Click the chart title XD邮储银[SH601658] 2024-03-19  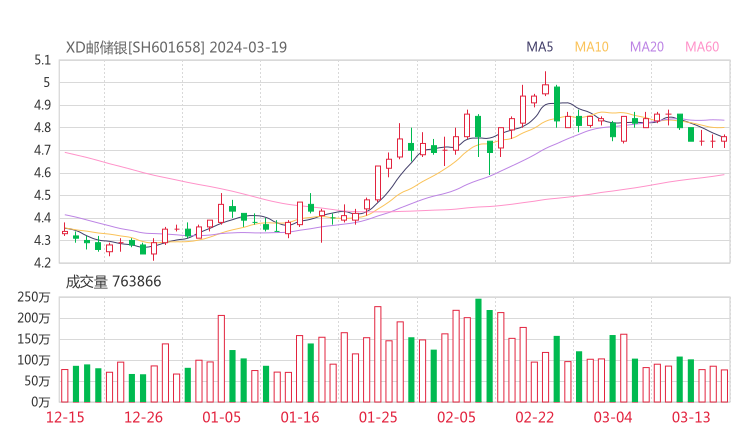point(176,47)
